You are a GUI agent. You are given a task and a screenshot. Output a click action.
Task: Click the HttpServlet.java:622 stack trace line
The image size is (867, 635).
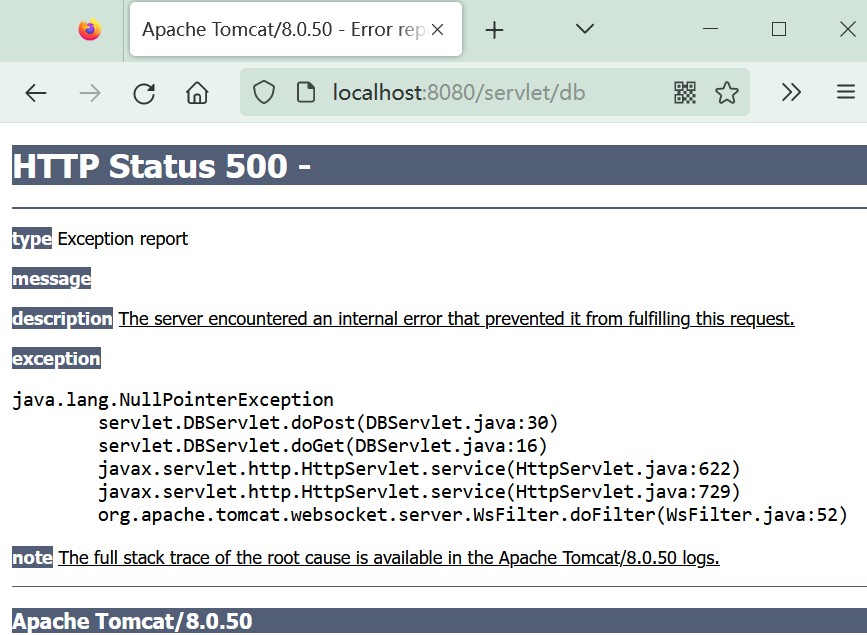419,469
